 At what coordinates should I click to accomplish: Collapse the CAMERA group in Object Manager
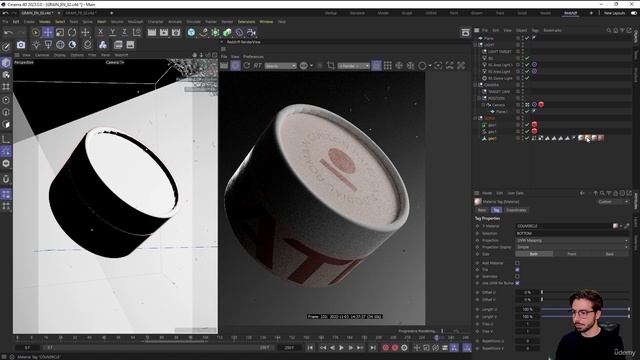476,85
